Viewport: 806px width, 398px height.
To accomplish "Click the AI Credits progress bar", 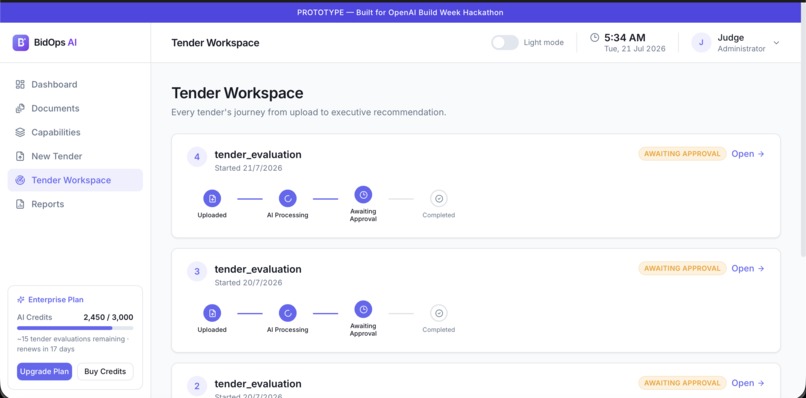I will coord(75,328).
